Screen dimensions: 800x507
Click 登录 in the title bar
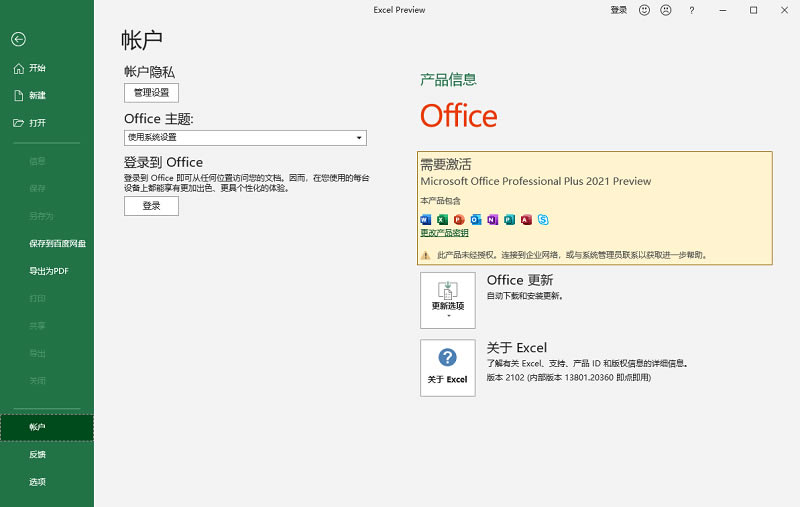(x=618, y=10)
